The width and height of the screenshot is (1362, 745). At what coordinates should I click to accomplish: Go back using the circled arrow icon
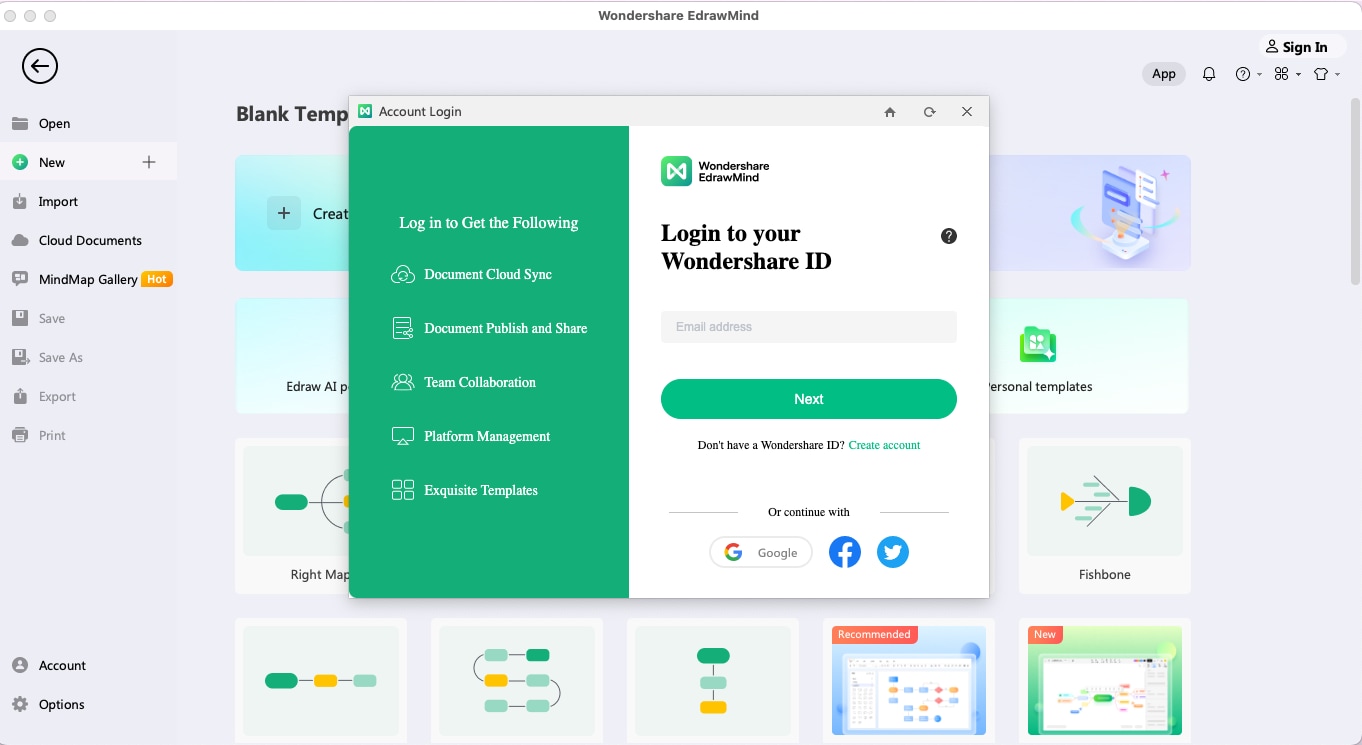(x=40, y=67)
